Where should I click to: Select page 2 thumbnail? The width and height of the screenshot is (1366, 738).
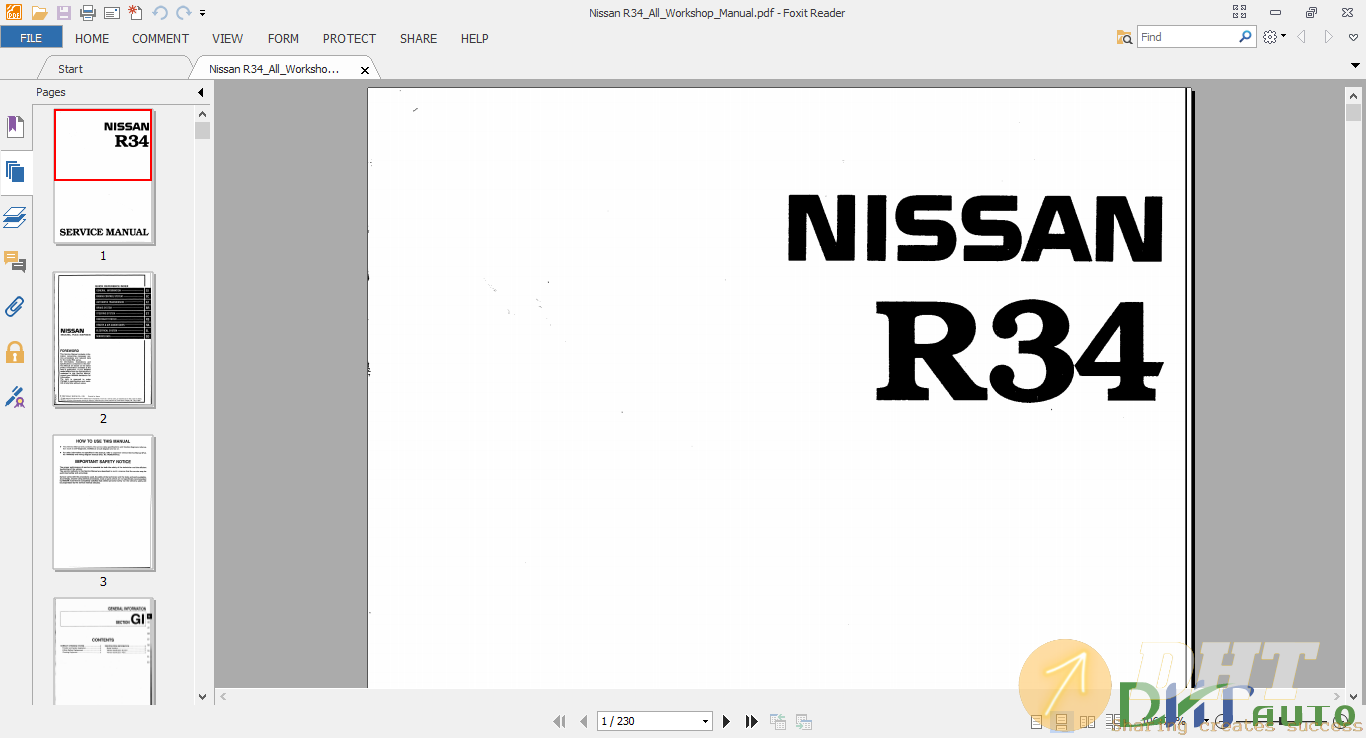tap(103, 340)
